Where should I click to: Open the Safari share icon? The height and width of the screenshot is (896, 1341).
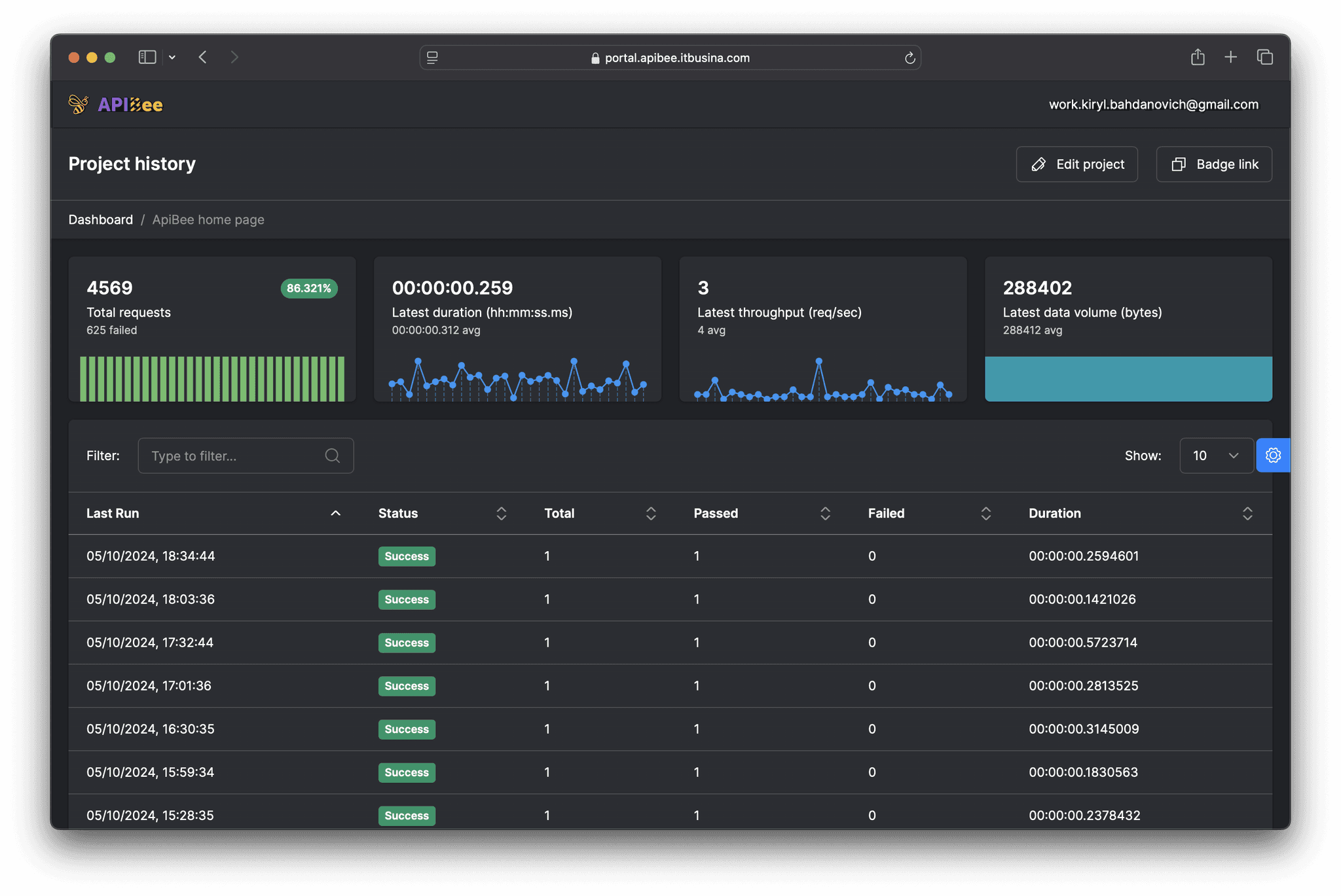pyautogui.click(x=1198, y=57)
